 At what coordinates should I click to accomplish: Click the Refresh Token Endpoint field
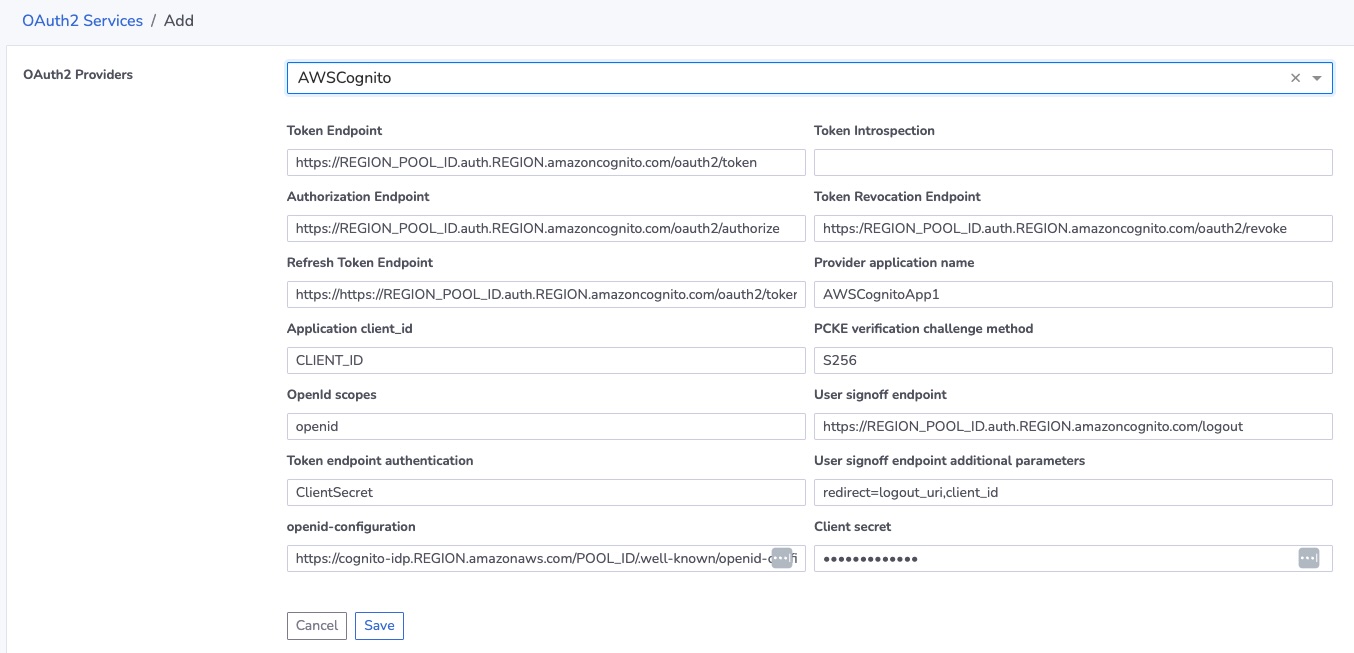click(x=545, y=294)
